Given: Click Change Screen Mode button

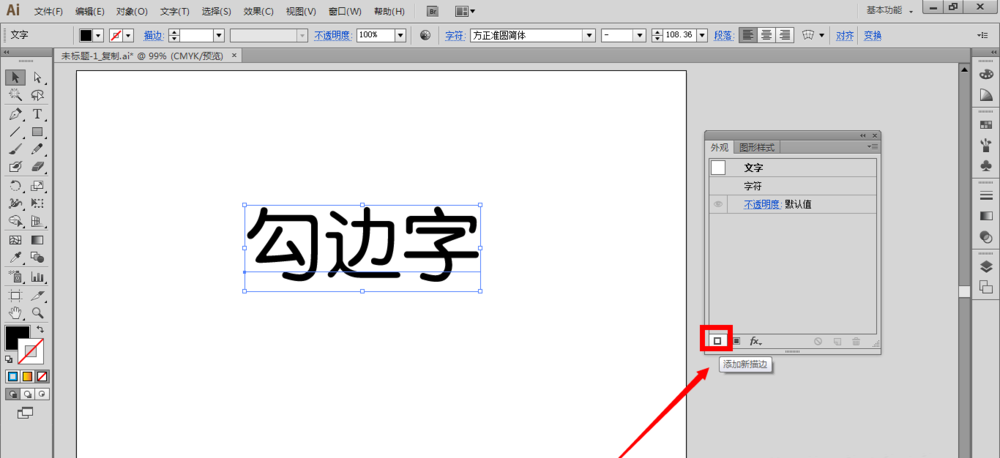Looking at the screenshot, I should tap(26, 412).
